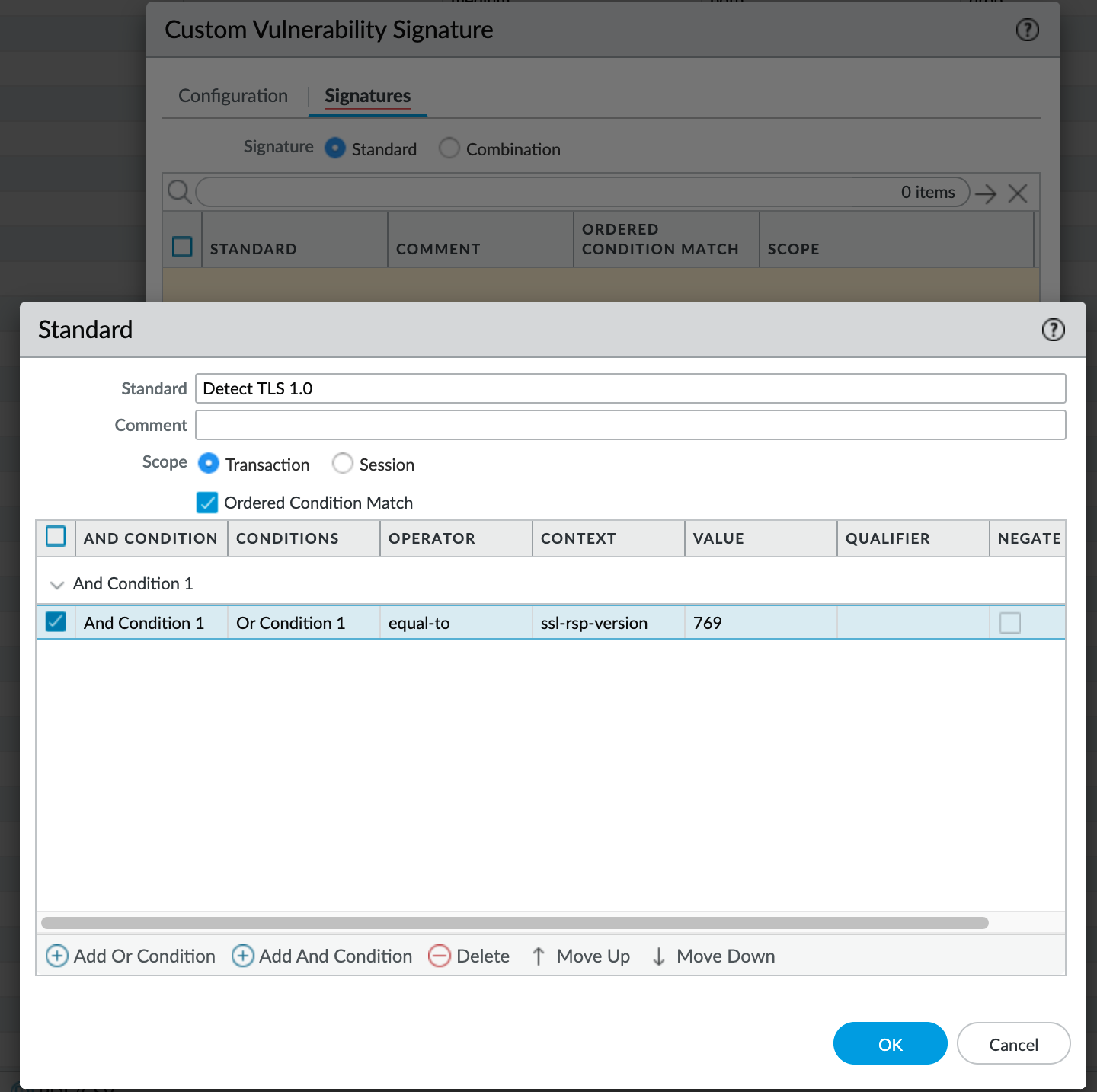The height and width of the screenshot is (1092, 1097).
Task: Switch to the Configuration tab
Action: coord(233,96)
